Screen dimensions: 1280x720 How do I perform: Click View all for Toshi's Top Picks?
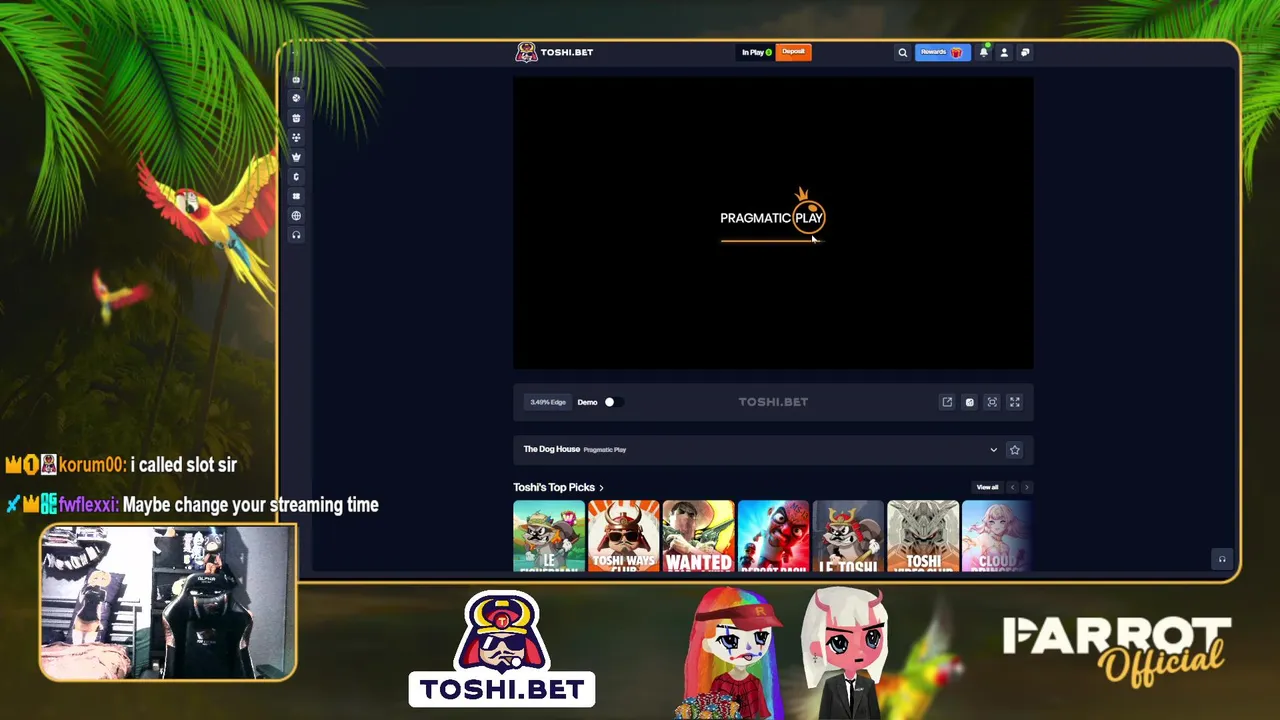click(987, 487)
